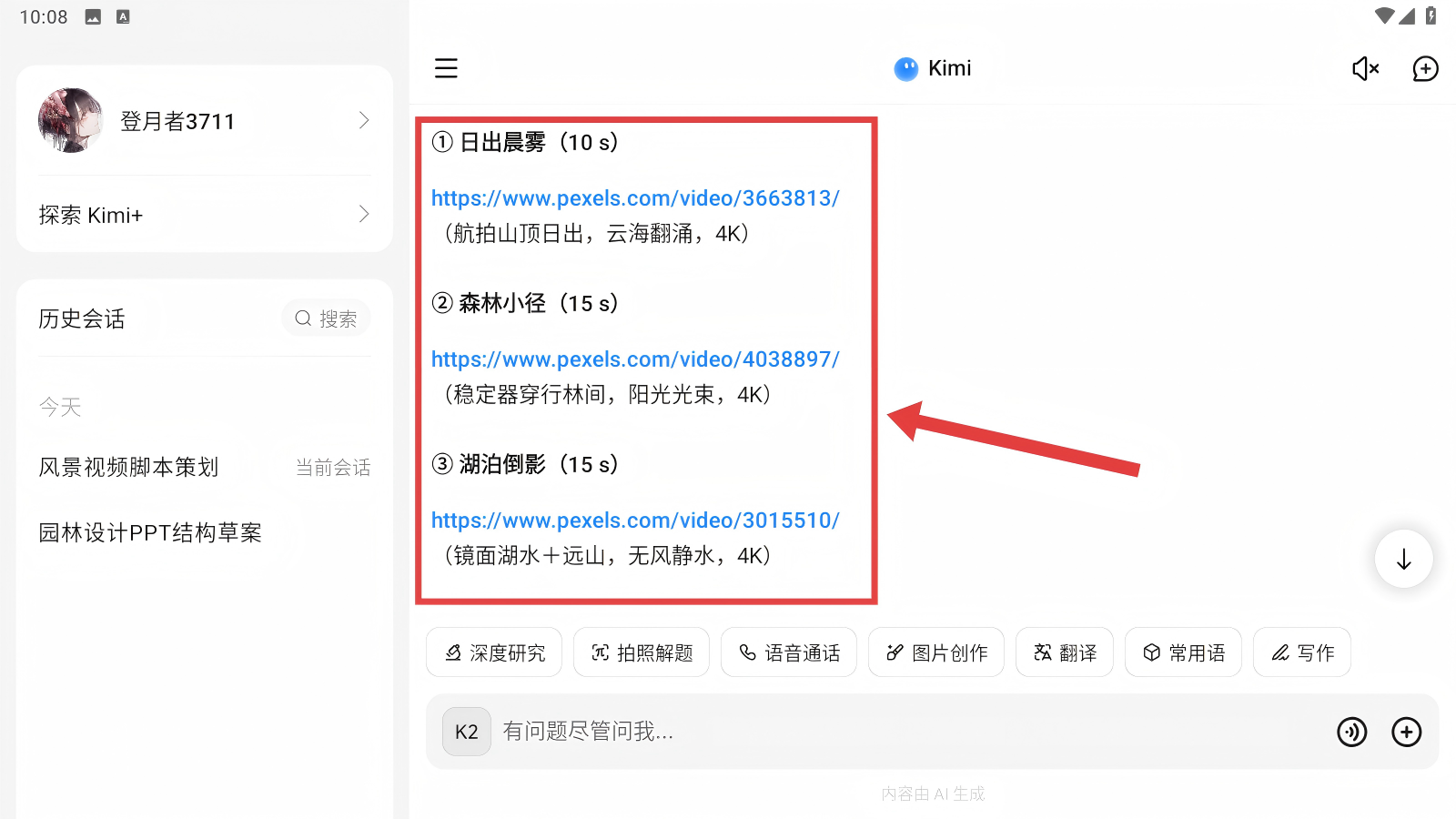The width and height of the screenshot is (1456, 819).
Task: Expand the 探索 Kimi+ chevron
Action: (364, 215)
